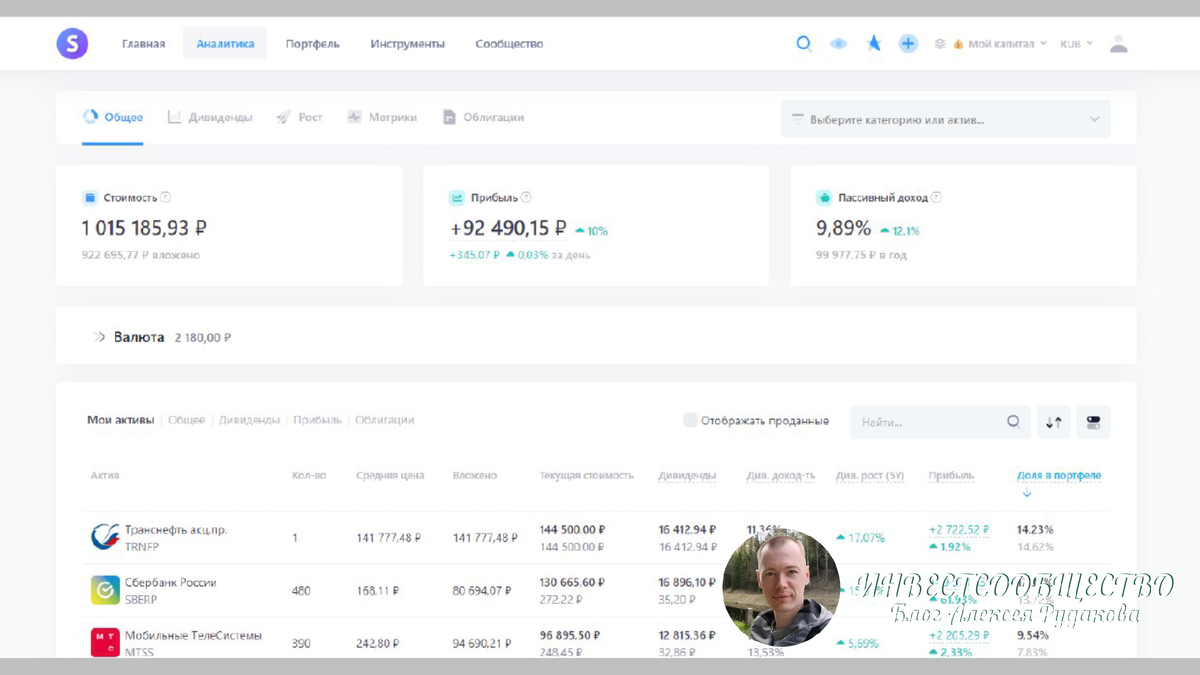This screenshot has width=1200, height=675.
Task: Sort by Доля в портфеле column
Action: [1059, 475]
